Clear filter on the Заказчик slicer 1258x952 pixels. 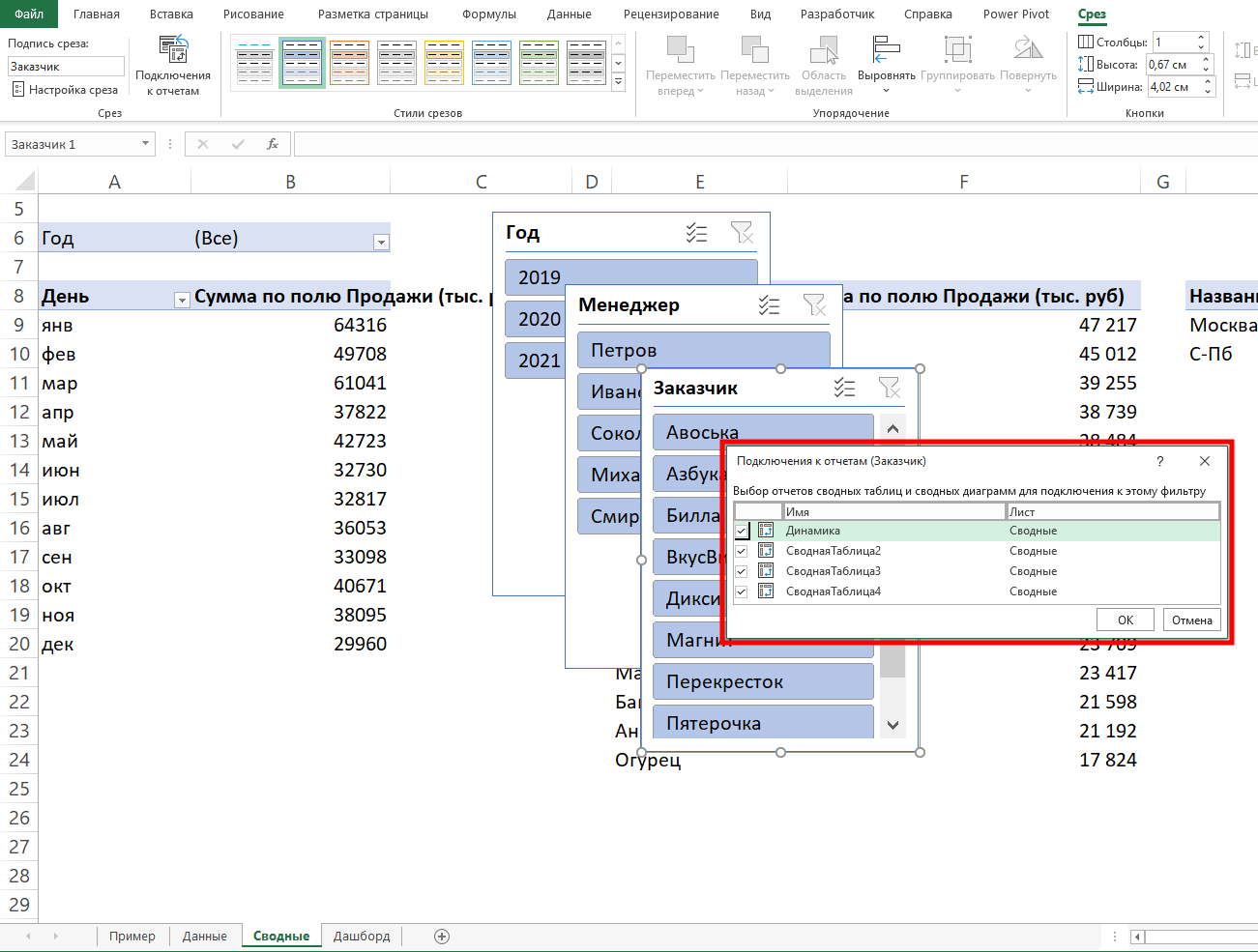coord(889,389)
